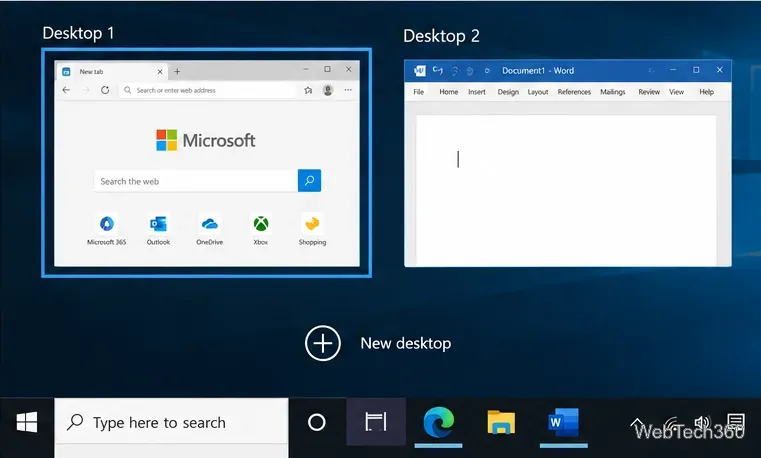
Task: Switch to the View tab in Word
Action: [677, 92]
